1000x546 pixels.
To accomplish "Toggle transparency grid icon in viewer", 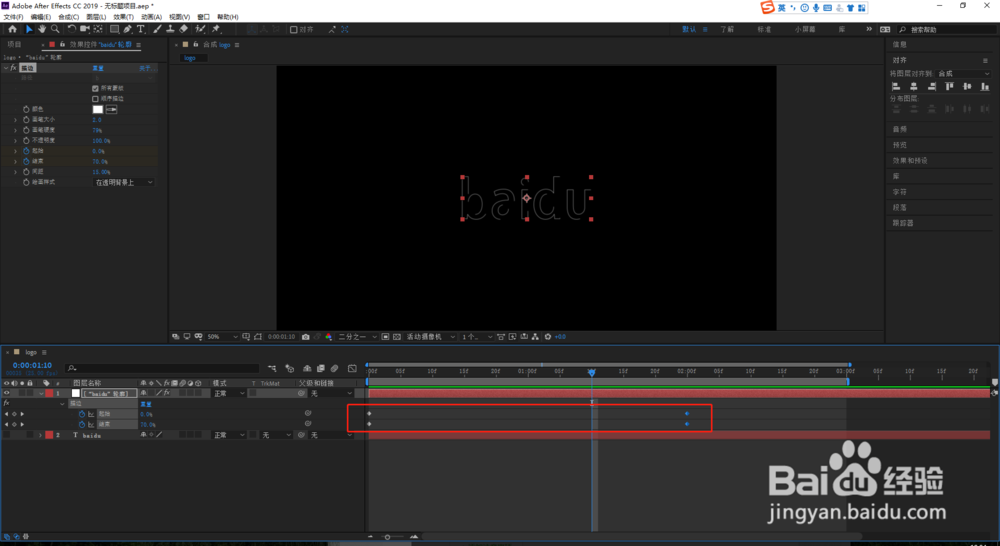I will pyautogui.click(x=397, y=337).
